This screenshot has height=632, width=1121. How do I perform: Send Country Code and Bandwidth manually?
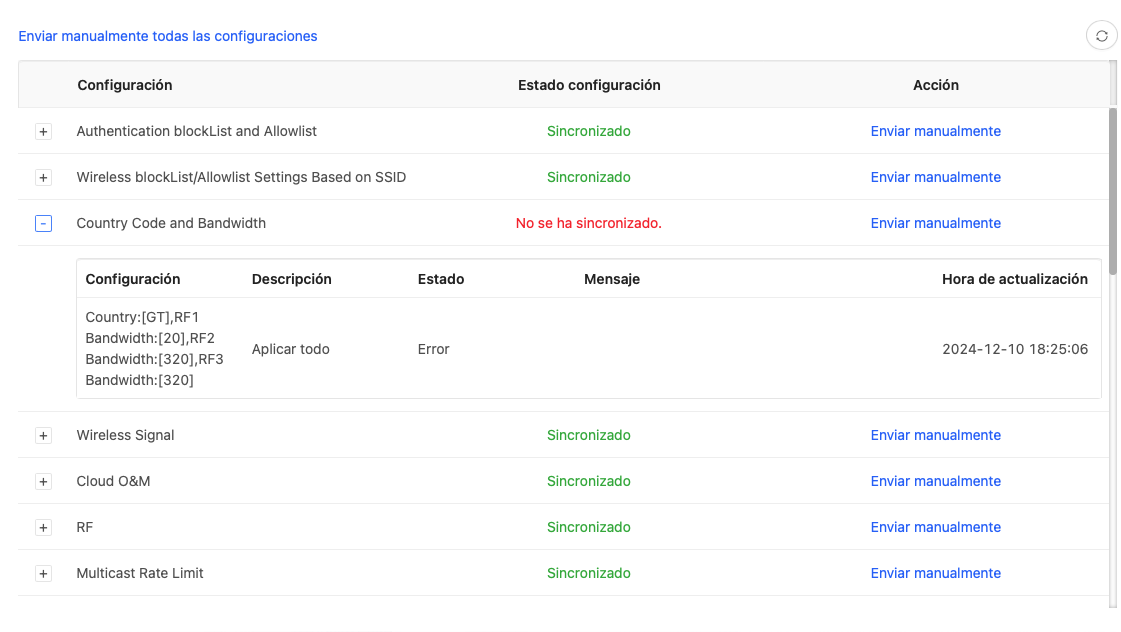(935, 223)
